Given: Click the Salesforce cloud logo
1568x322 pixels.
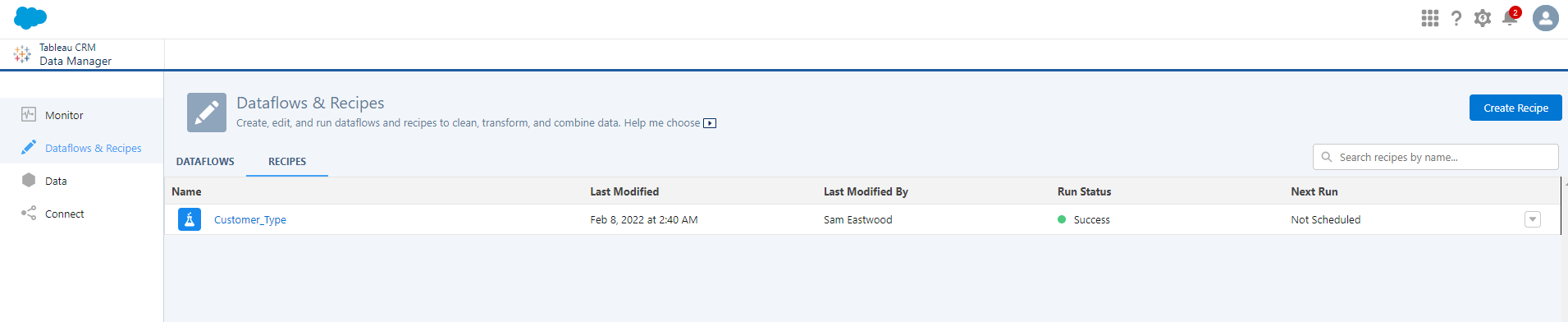Looking at the screenshot, I should pos(30,17).
